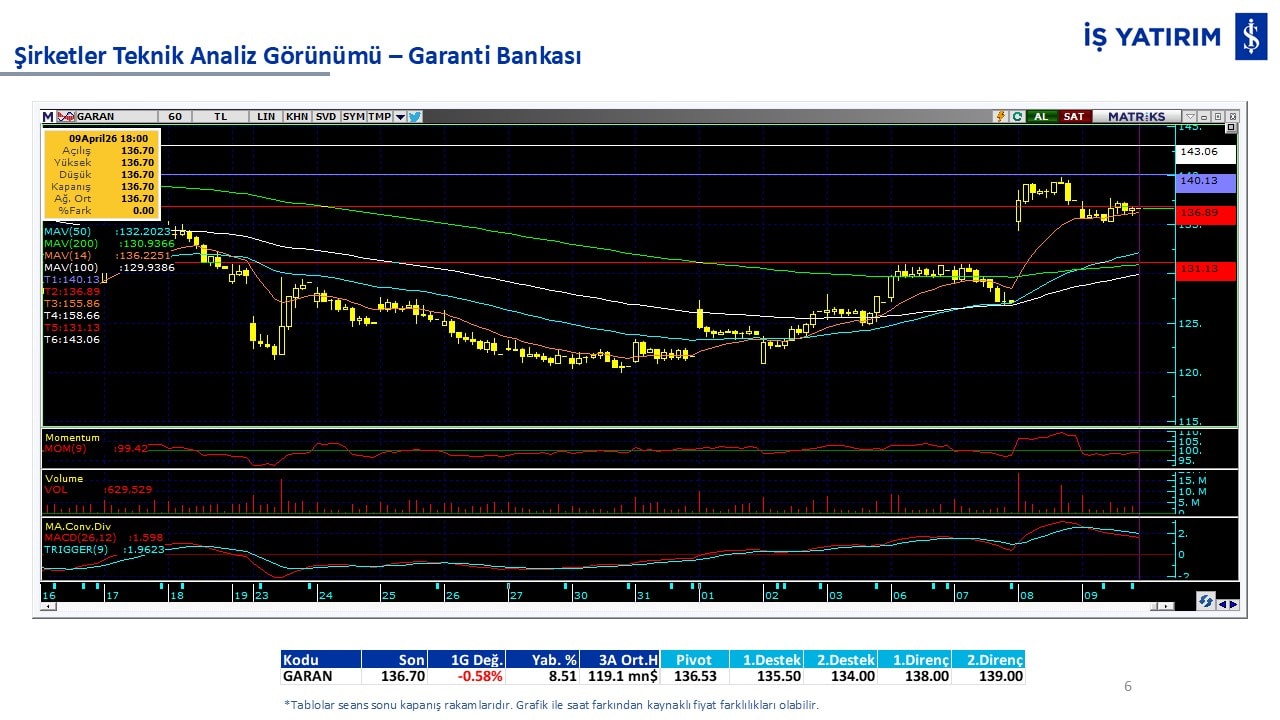
Task: Expand the triangle menu beside MATRIKS
Action: [x=1190, y=117]
